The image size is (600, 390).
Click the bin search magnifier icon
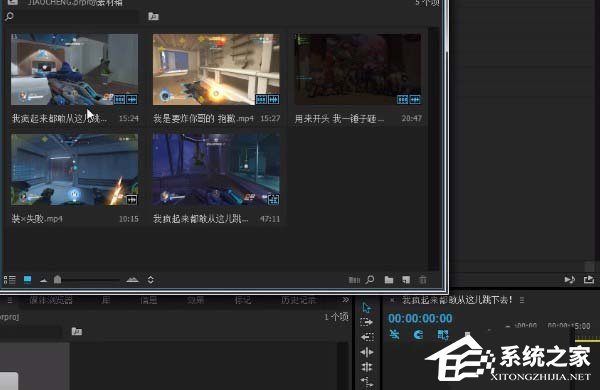[x=10, y=16]
